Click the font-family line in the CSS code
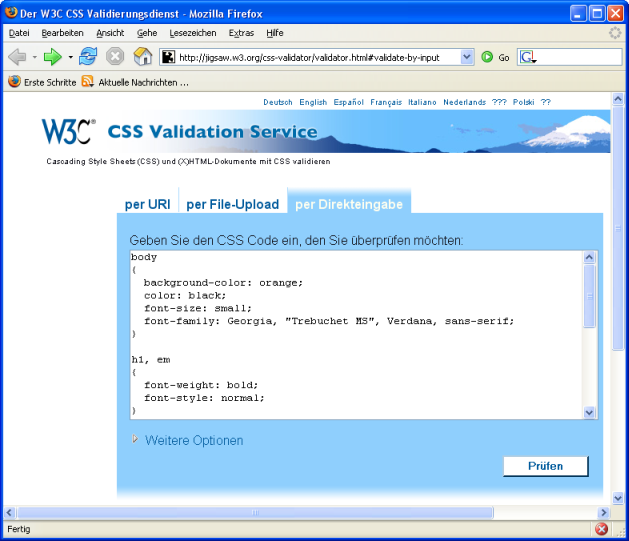629x541 pixels. pyautogui.click(x=329, y=321)
